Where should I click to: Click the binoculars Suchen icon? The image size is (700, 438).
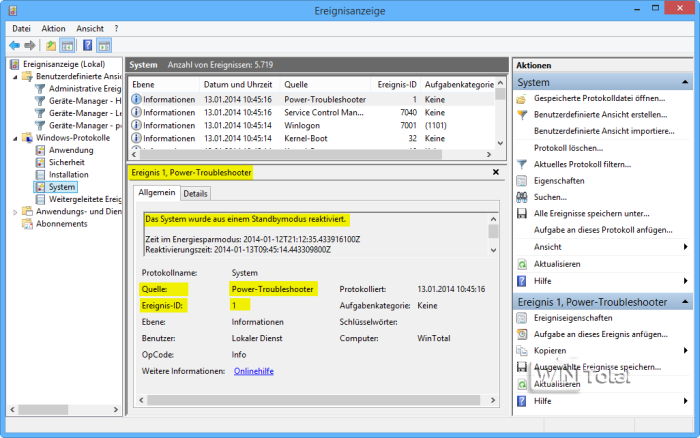click(521, 197)
